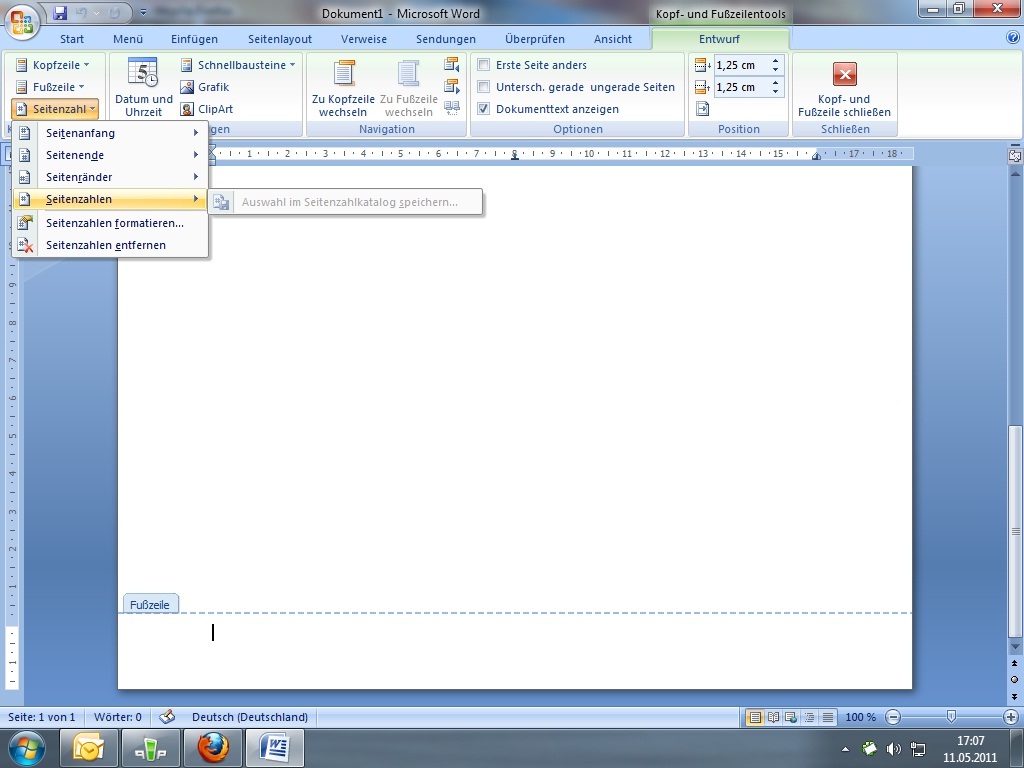Click zoom out minus button

click(x=893, y=717)
